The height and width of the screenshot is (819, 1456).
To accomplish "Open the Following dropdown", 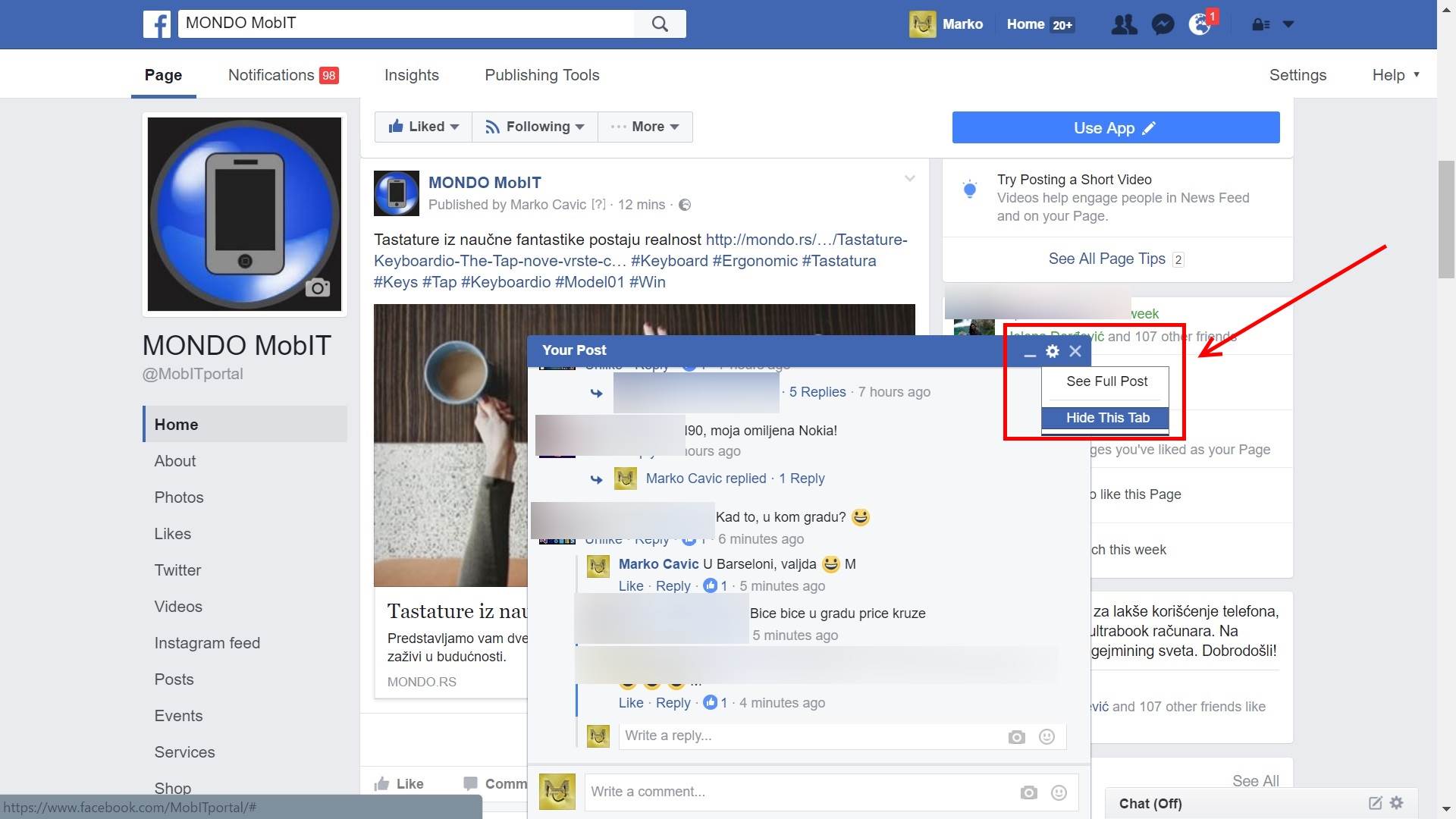I will click(535, 127).
